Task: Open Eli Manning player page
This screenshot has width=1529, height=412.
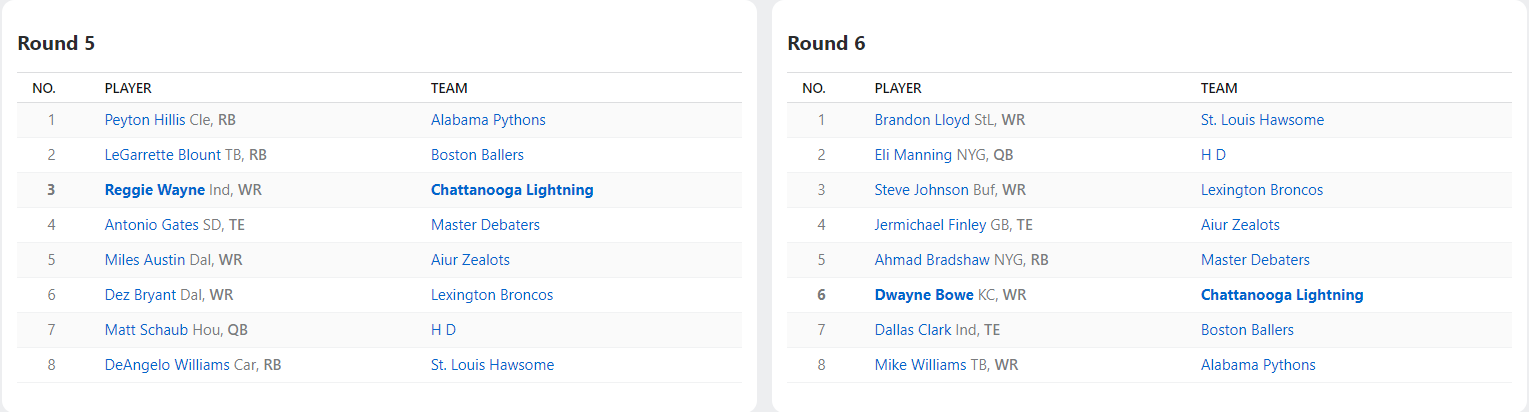Action: pos(913,155)
